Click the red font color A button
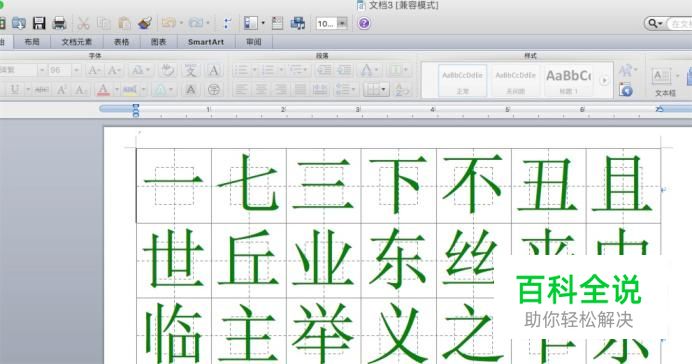This screenshot has width=692, height=364. (103, 90)
